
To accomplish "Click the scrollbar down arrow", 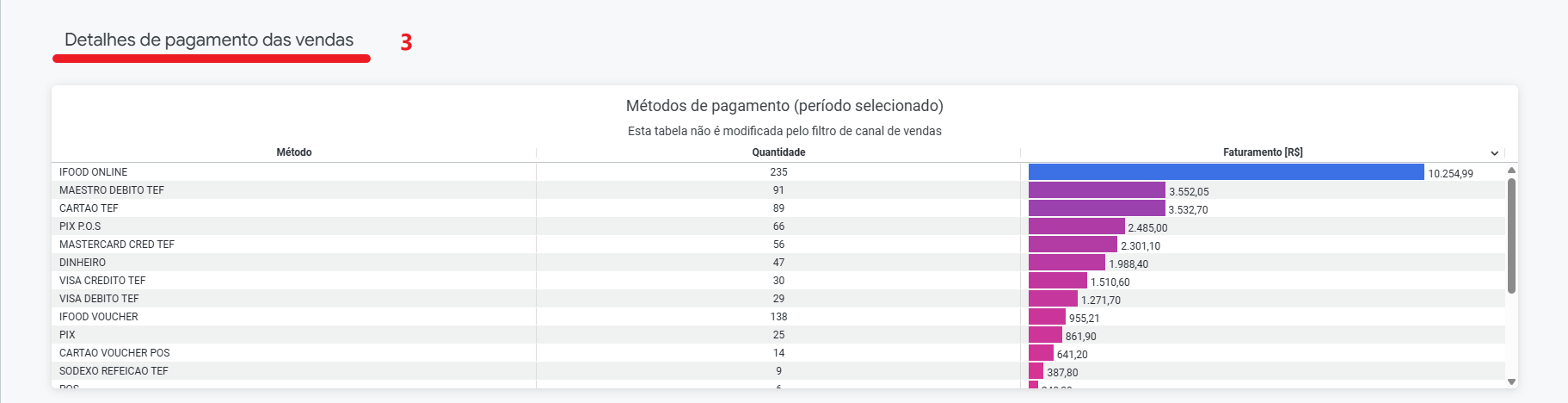I will click(1511, 381).
